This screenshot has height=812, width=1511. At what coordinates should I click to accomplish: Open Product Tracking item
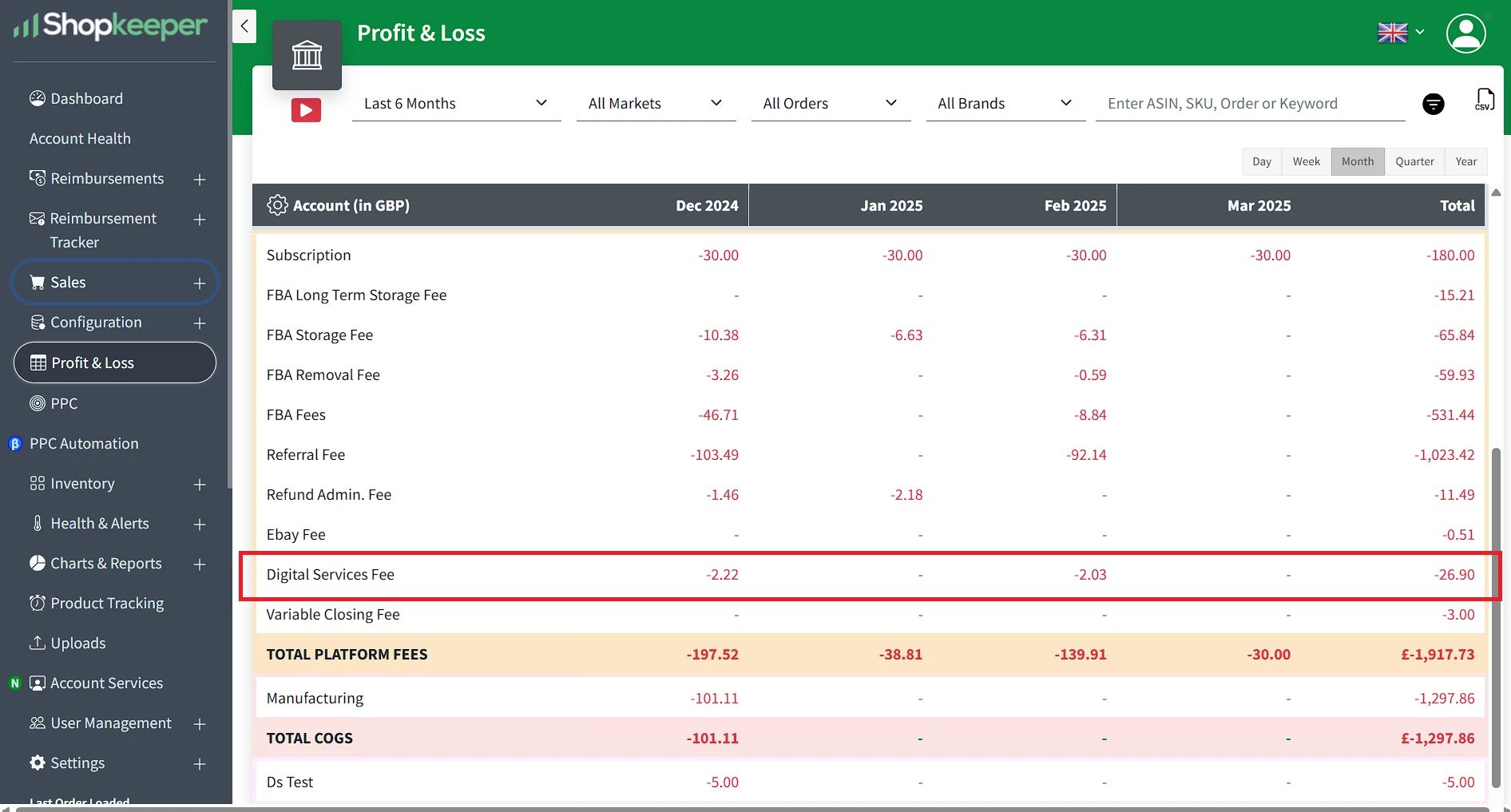click(97, 603)
